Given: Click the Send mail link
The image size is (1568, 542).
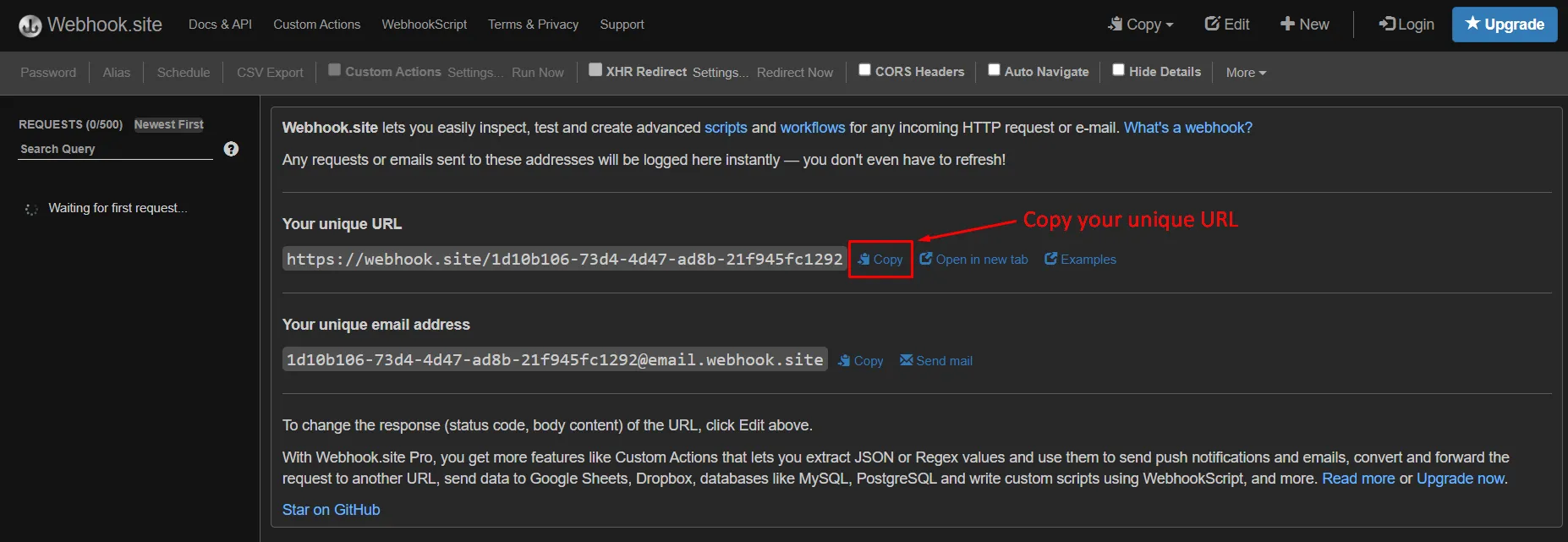Looking at the screenshot, I should 936,361.
